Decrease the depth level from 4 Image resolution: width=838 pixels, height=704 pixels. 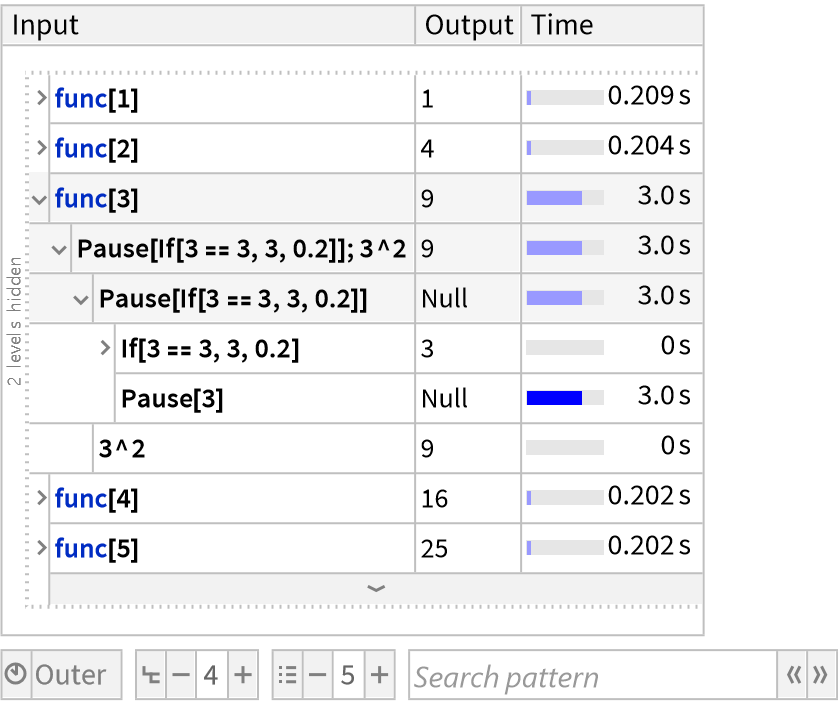click(181, 676)
